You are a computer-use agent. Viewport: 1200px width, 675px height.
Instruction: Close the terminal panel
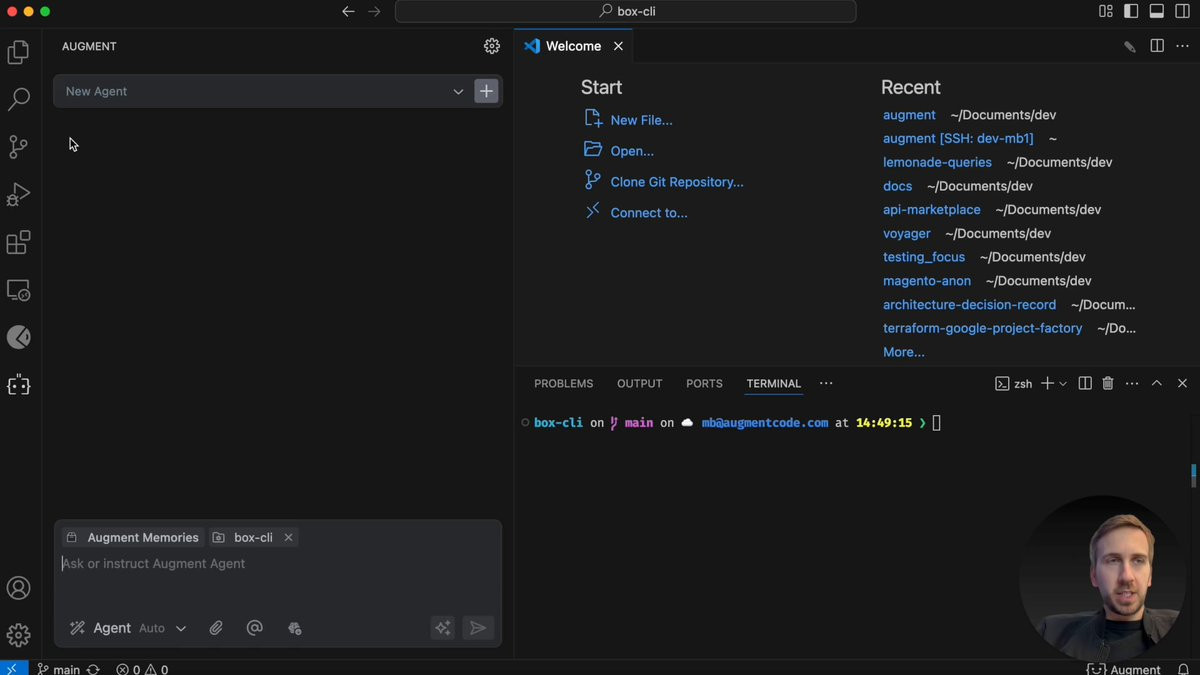click(1182, 383)
